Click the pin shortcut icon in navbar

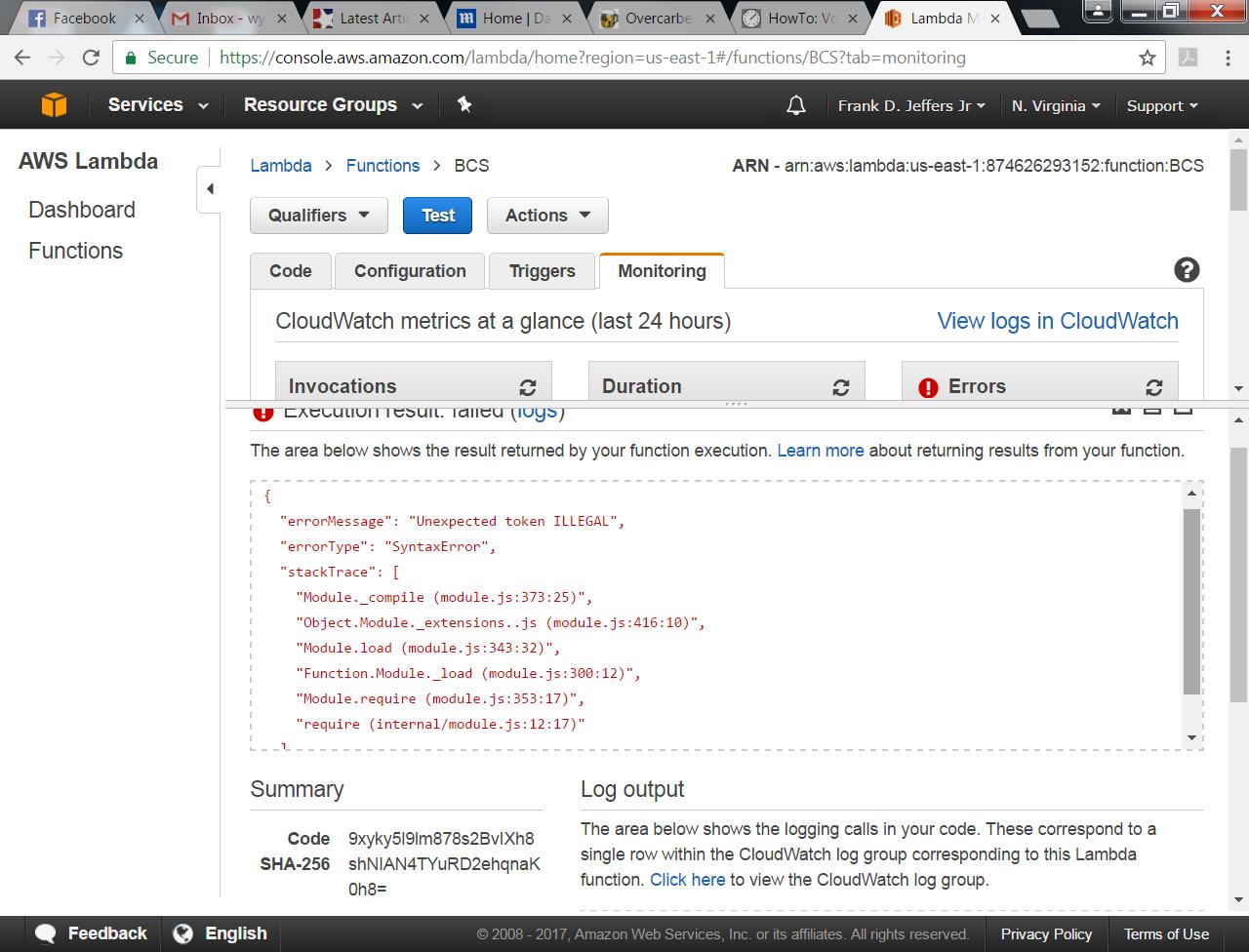(464, 104)
